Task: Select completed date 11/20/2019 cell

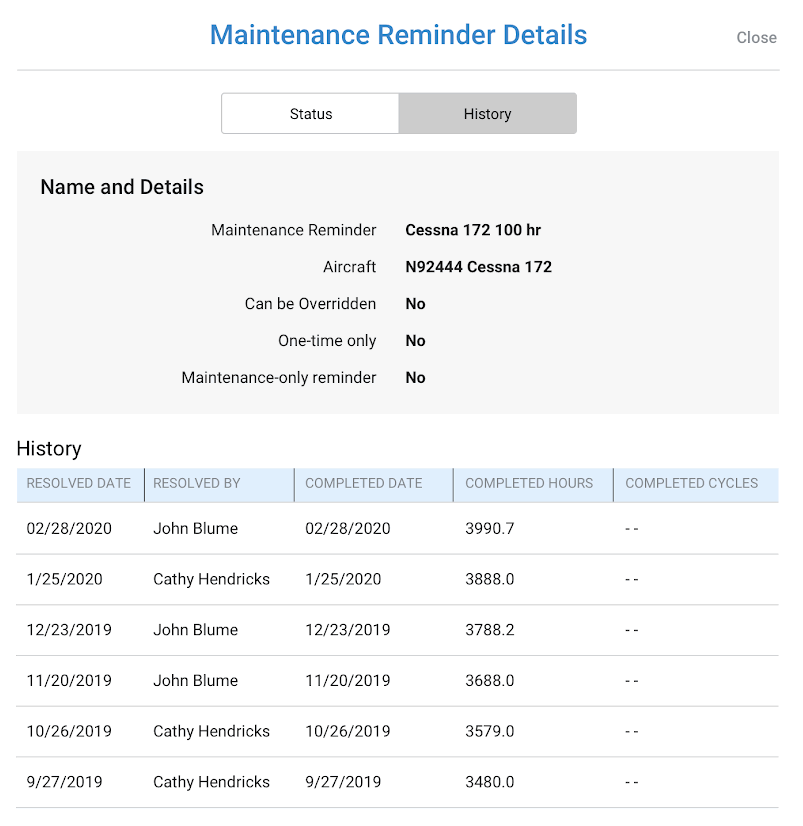Action: [348, 681]
